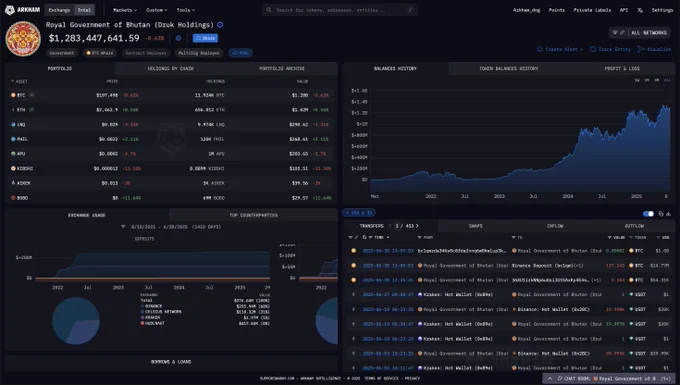680x385 pixels.
Task: Click the +2 more tags button
Action: [x=240, y=53]
